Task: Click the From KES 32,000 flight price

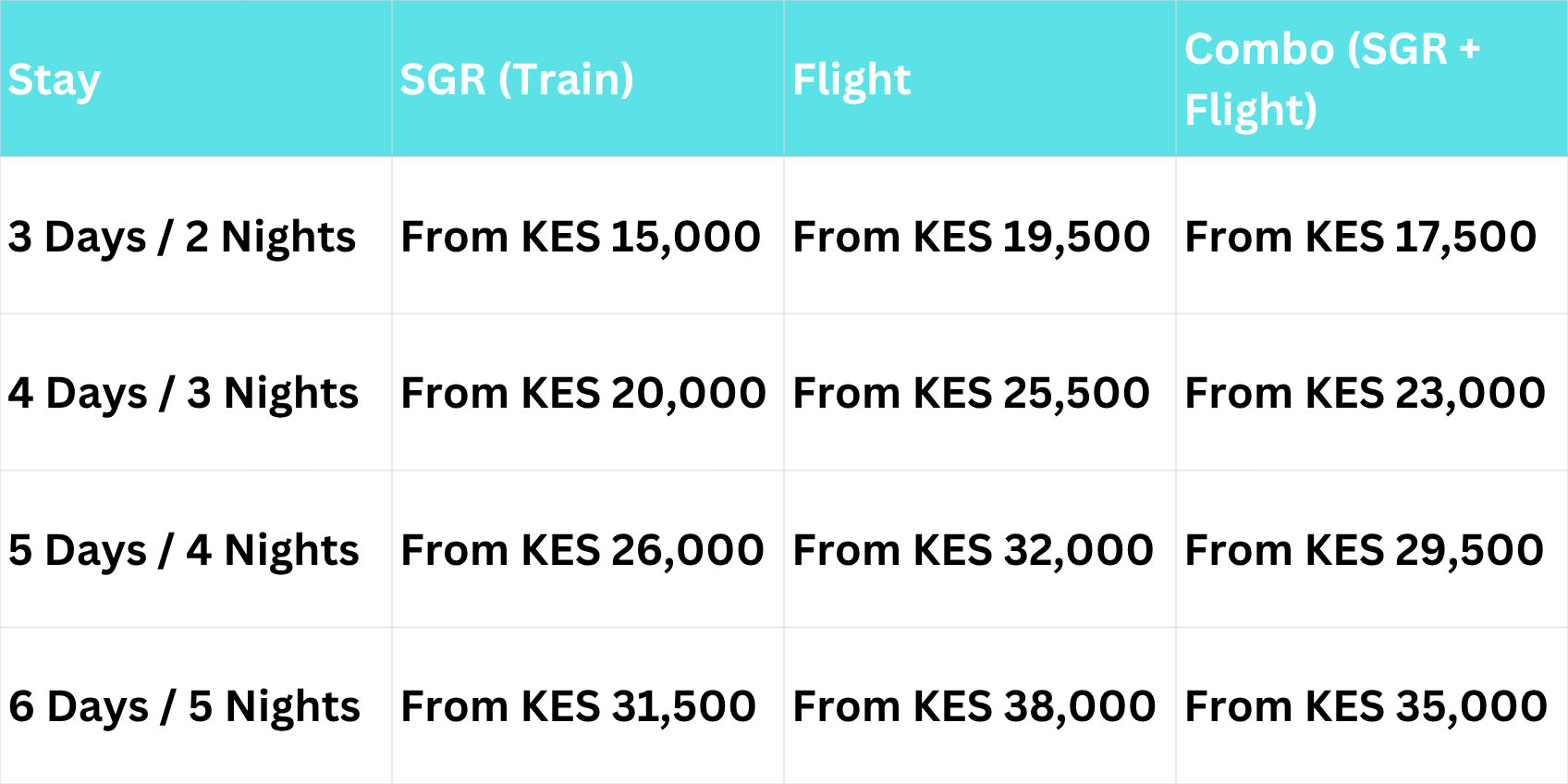Action: (x=974, y=550)
